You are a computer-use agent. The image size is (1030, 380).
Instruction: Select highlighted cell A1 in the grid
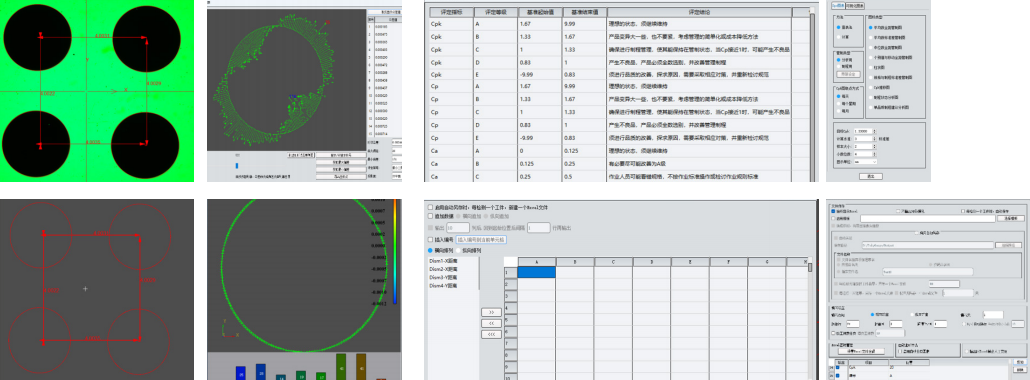point(537,272)
